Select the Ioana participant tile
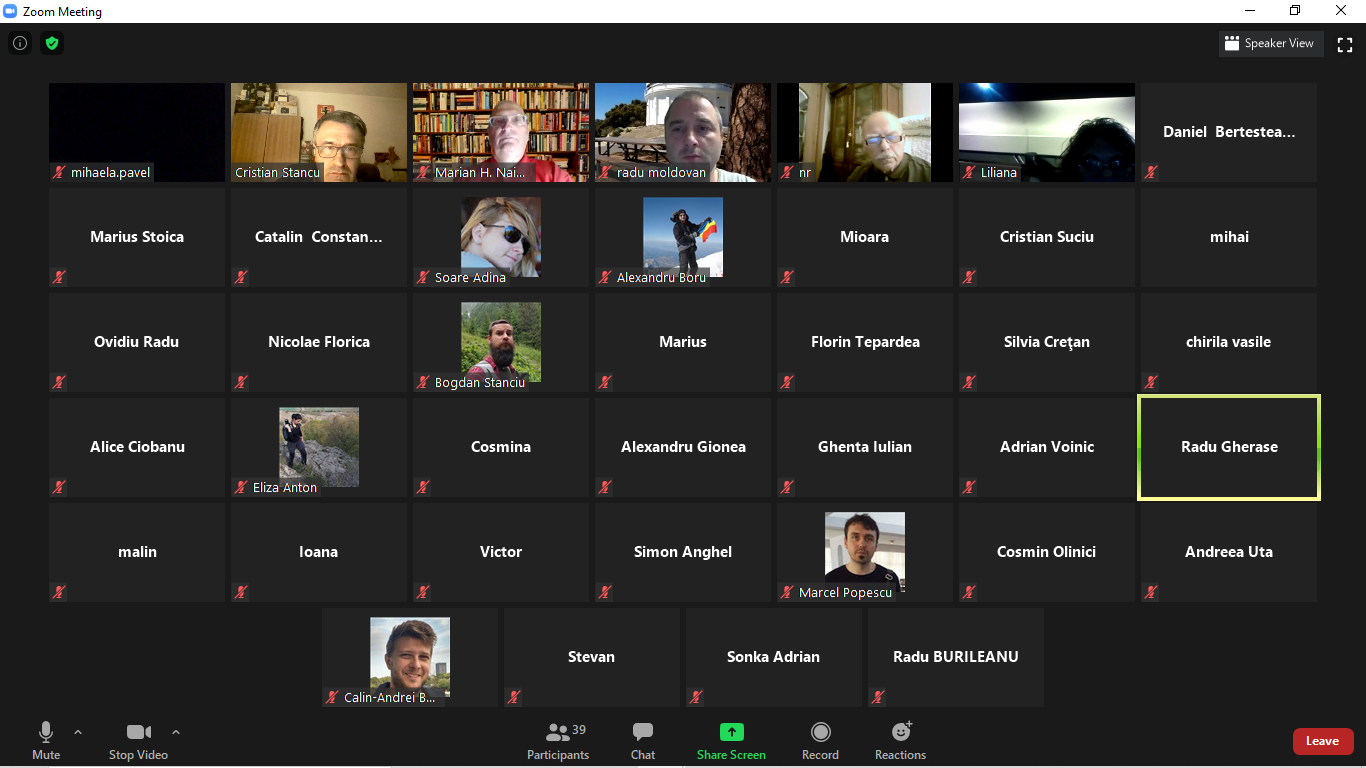The image size is (1366, 768). [319, 552]
